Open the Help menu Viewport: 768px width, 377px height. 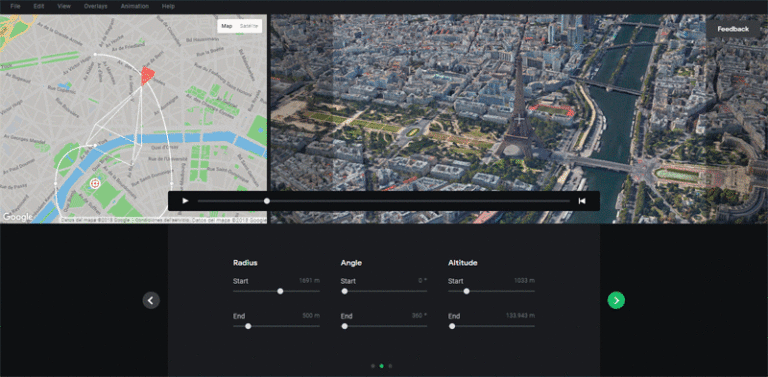[168, 6]
